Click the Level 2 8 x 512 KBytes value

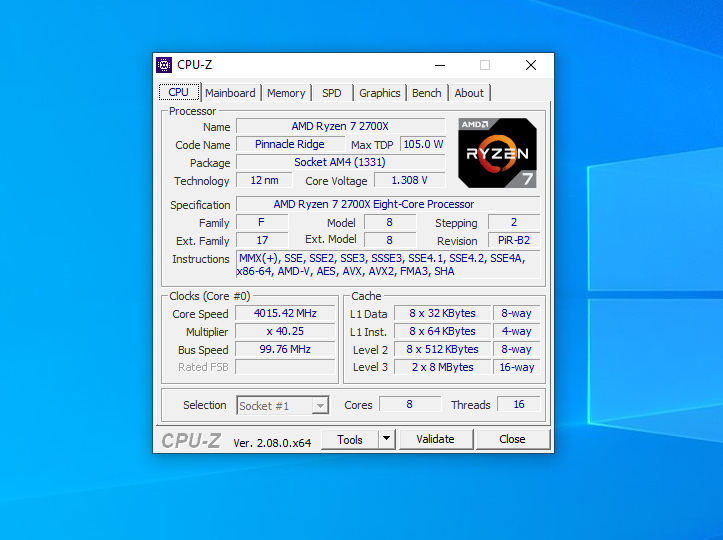coord(442,349)
